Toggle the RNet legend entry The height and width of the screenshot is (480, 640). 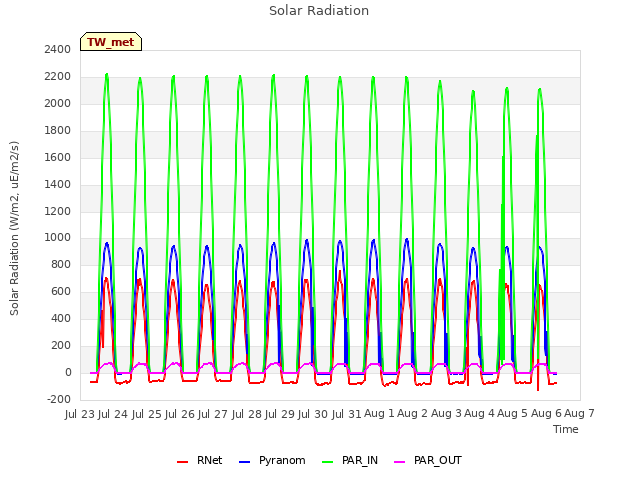coord(200,460)
